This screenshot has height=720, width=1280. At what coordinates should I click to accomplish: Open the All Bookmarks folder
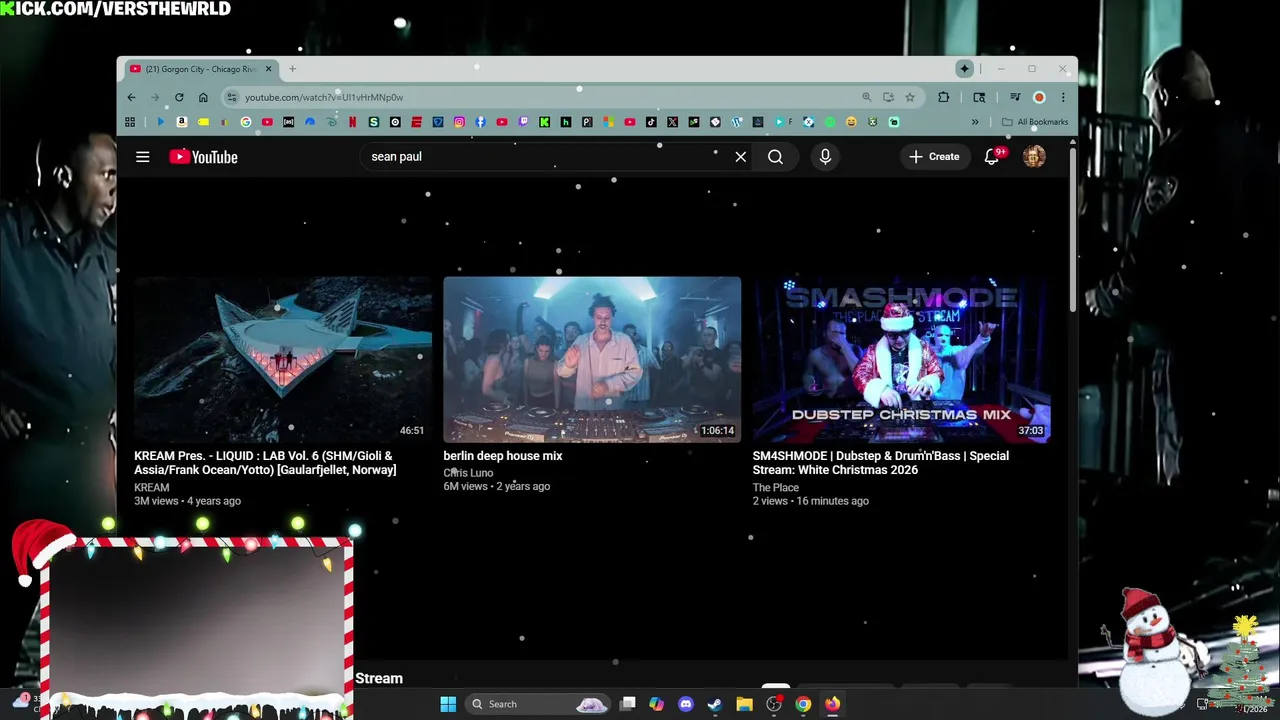click(x=1035, y=122)
